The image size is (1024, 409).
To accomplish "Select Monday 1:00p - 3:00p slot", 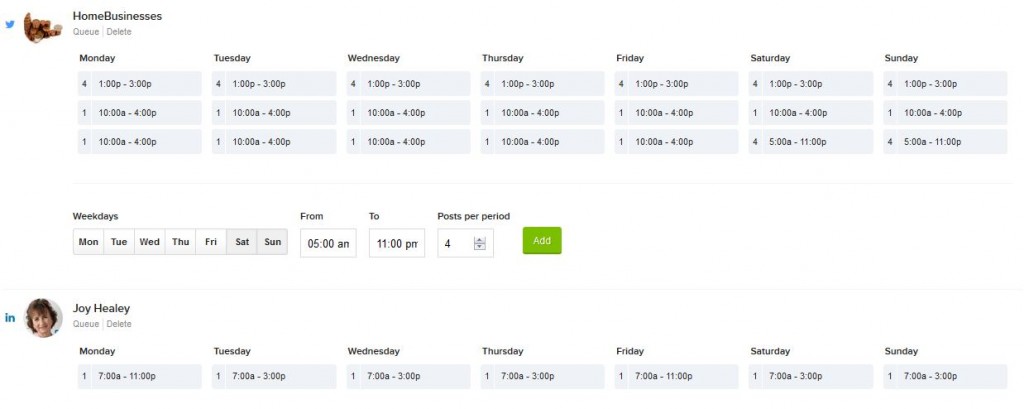I will tap(140, 84).
